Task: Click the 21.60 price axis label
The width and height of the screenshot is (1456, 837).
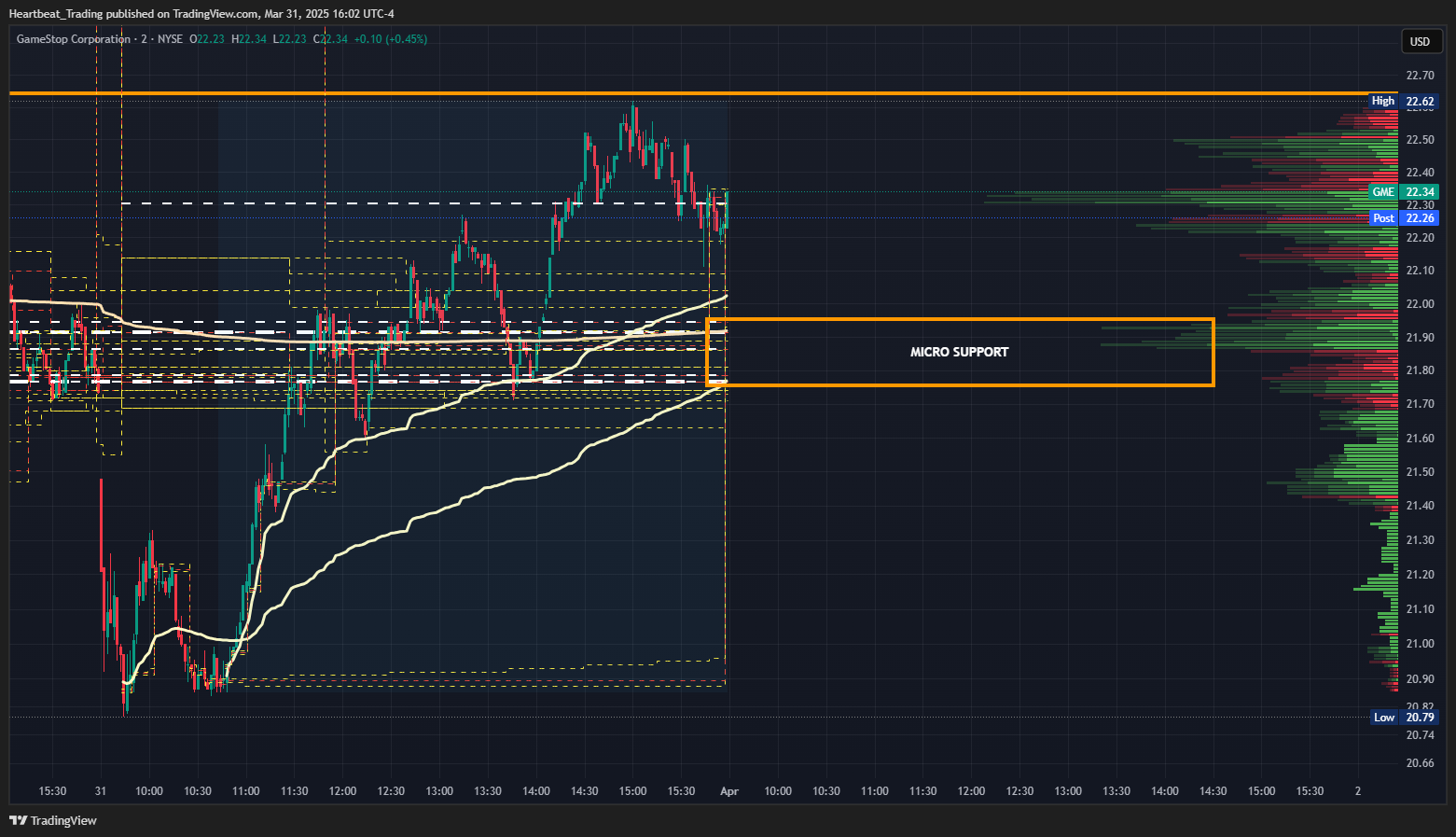Action: (x=1420, y=439)
